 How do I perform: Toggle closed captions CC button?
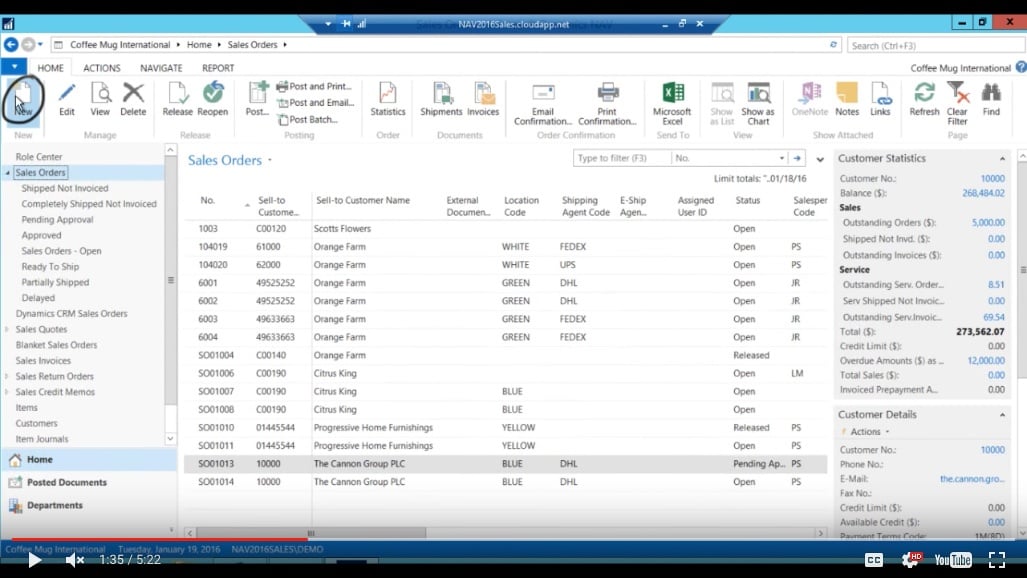pos(873,560)
